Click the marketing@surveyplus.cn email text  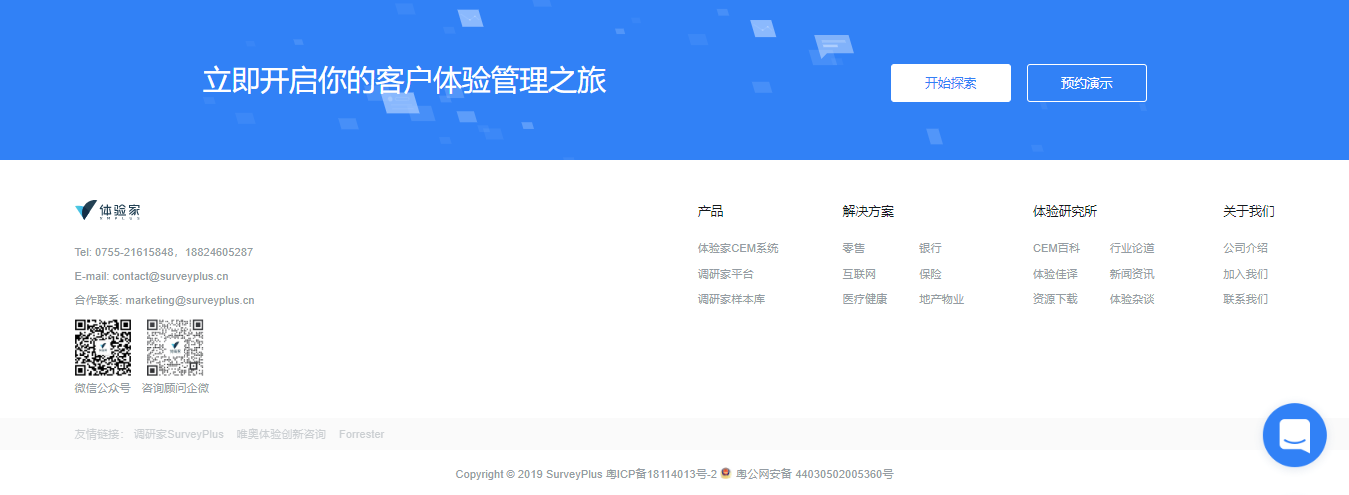(190, 300)
